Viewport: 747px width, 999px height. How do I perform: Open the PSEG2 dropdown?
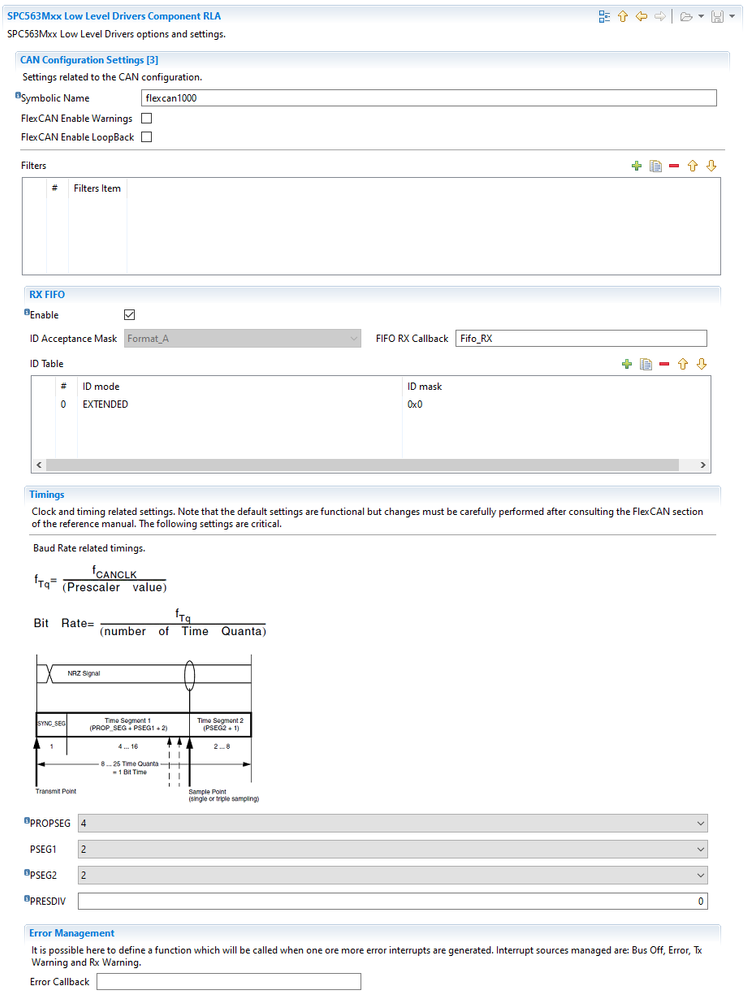click(393, 875)
